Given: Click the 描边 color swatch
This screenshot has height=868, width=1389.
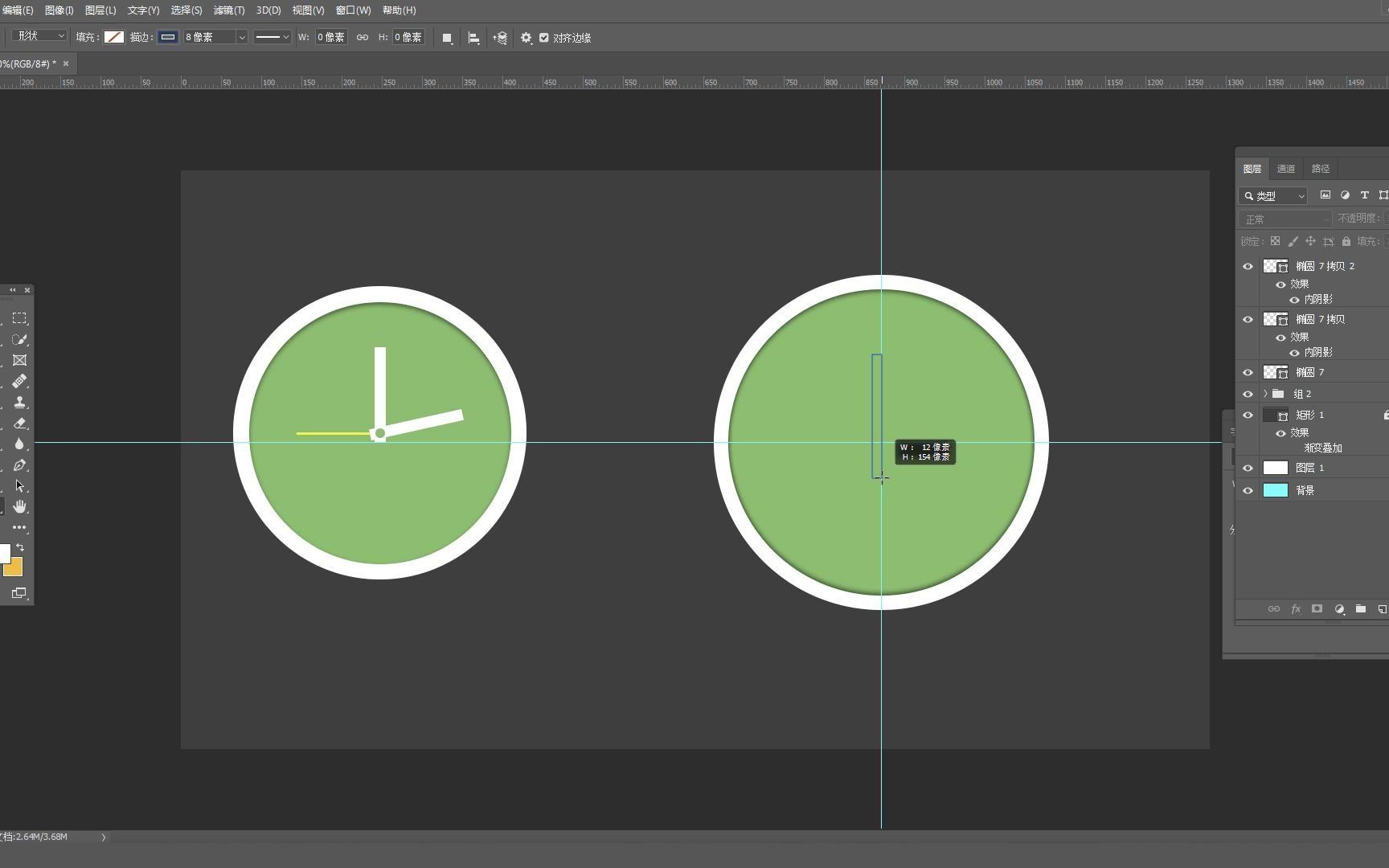Looking at the screenshot, I should 167,37.
